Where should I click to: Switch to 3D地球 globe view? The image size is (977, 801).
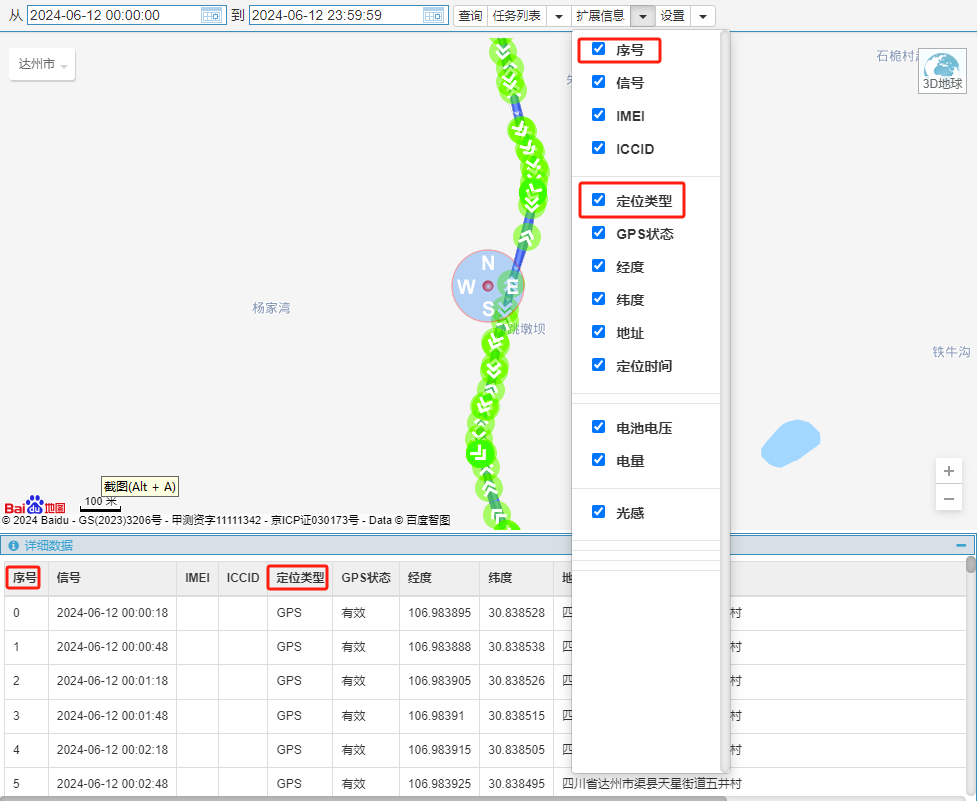[x=943, y=72]
